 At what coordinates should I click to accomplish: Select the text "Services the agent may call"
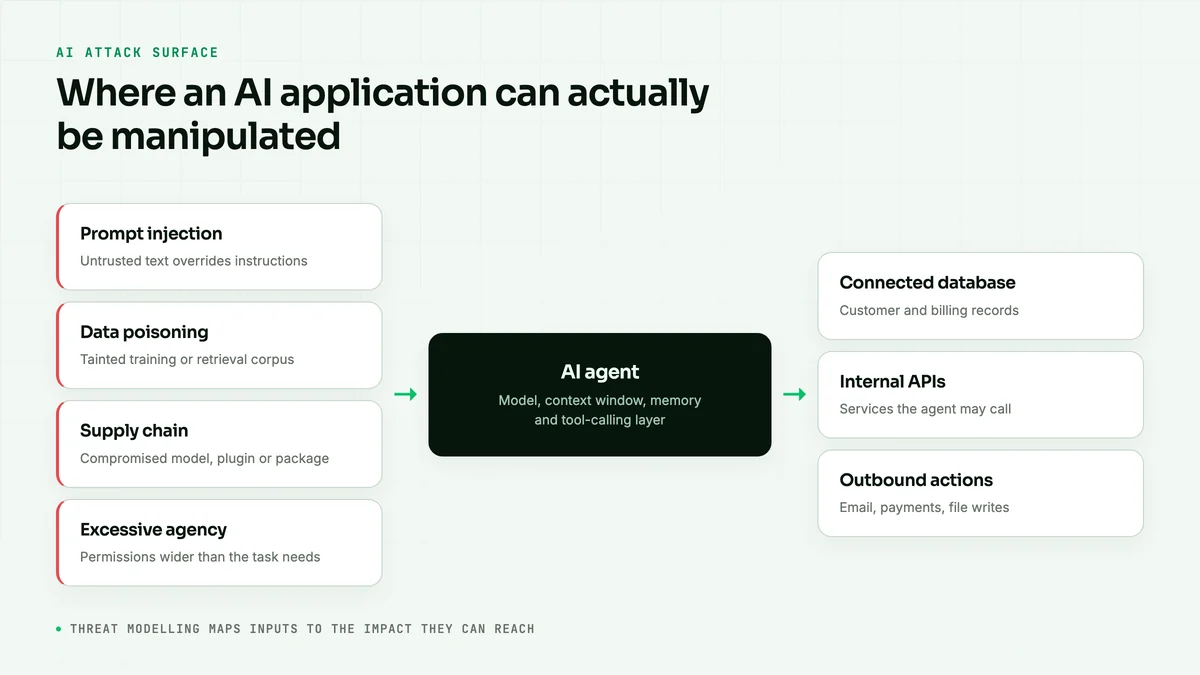coord(925,409)
